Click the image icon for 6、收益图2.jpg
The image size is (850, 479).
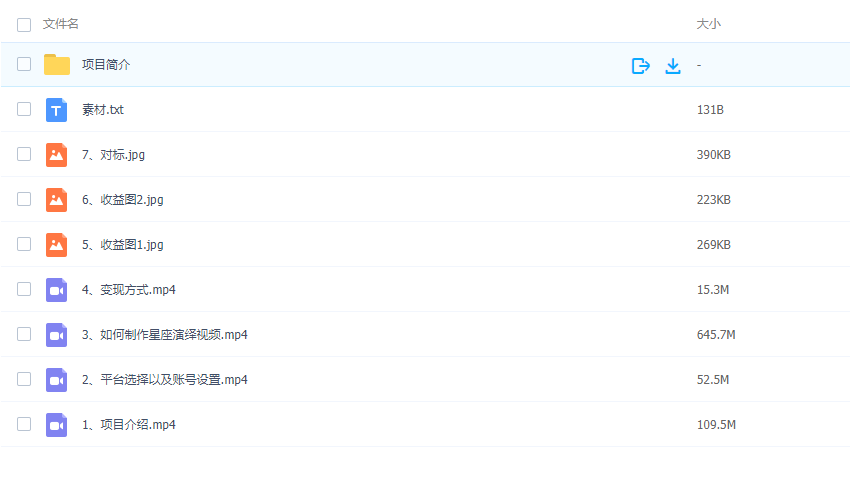pos(57,200)
